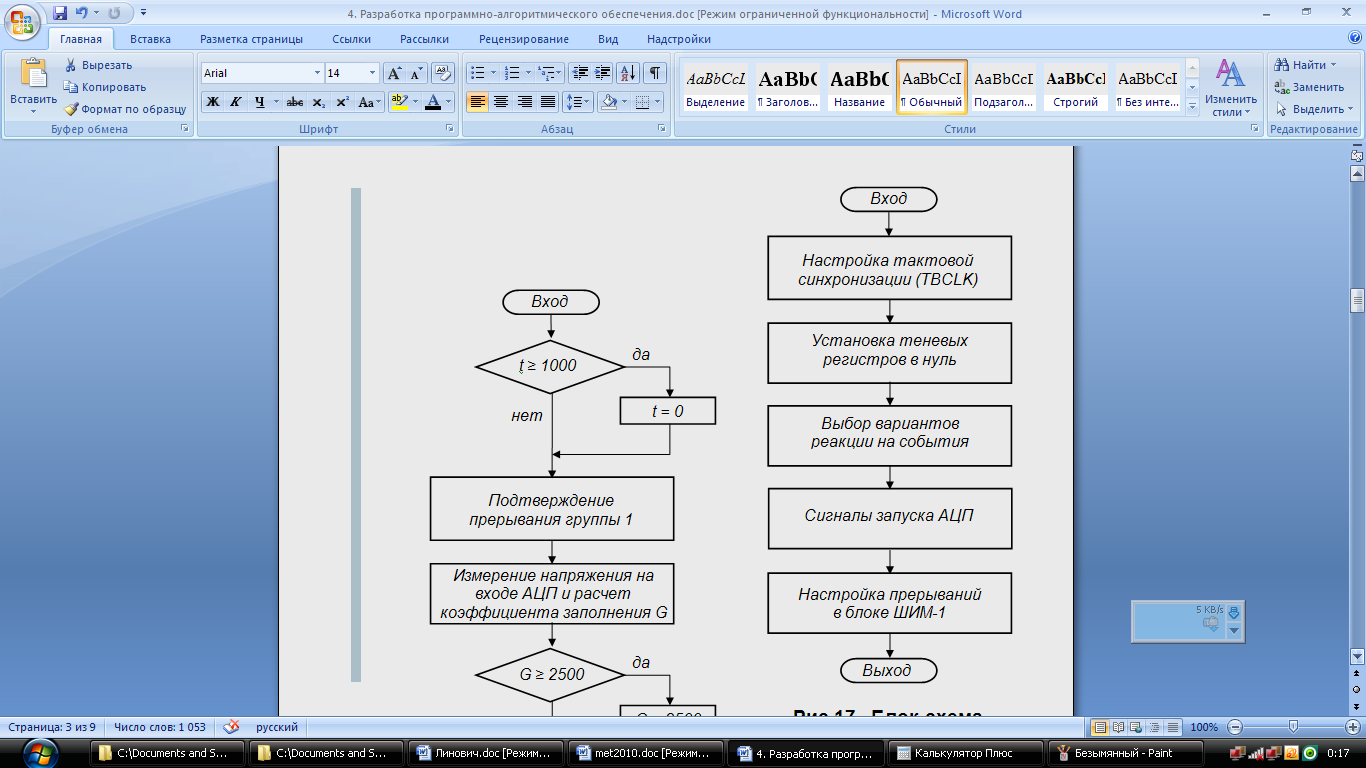The image size is (1366, 768).
Task: Expand the styles gallery with the More arrow
Action: pyautogui.click(x=1192, y=105)
